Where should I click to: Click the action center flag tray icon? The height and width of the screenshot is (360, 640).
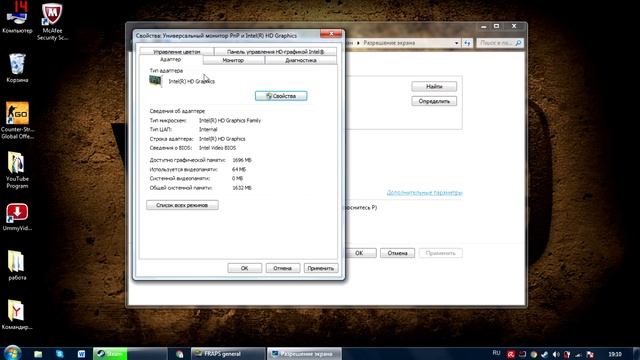coord(590,354)
